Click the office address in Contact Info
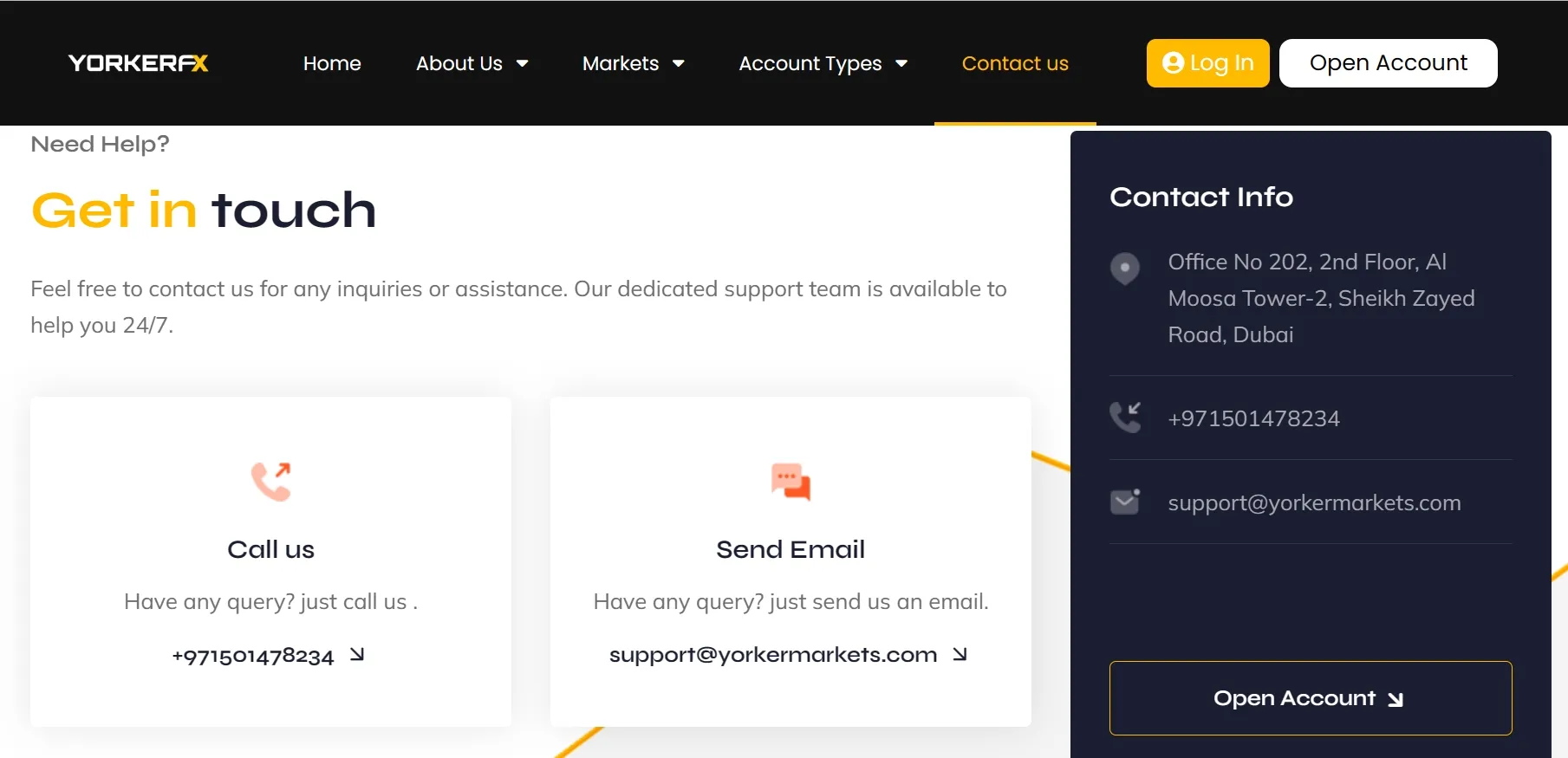The width and height of the screenshot is (1568, 758). tap(1321, 298)
